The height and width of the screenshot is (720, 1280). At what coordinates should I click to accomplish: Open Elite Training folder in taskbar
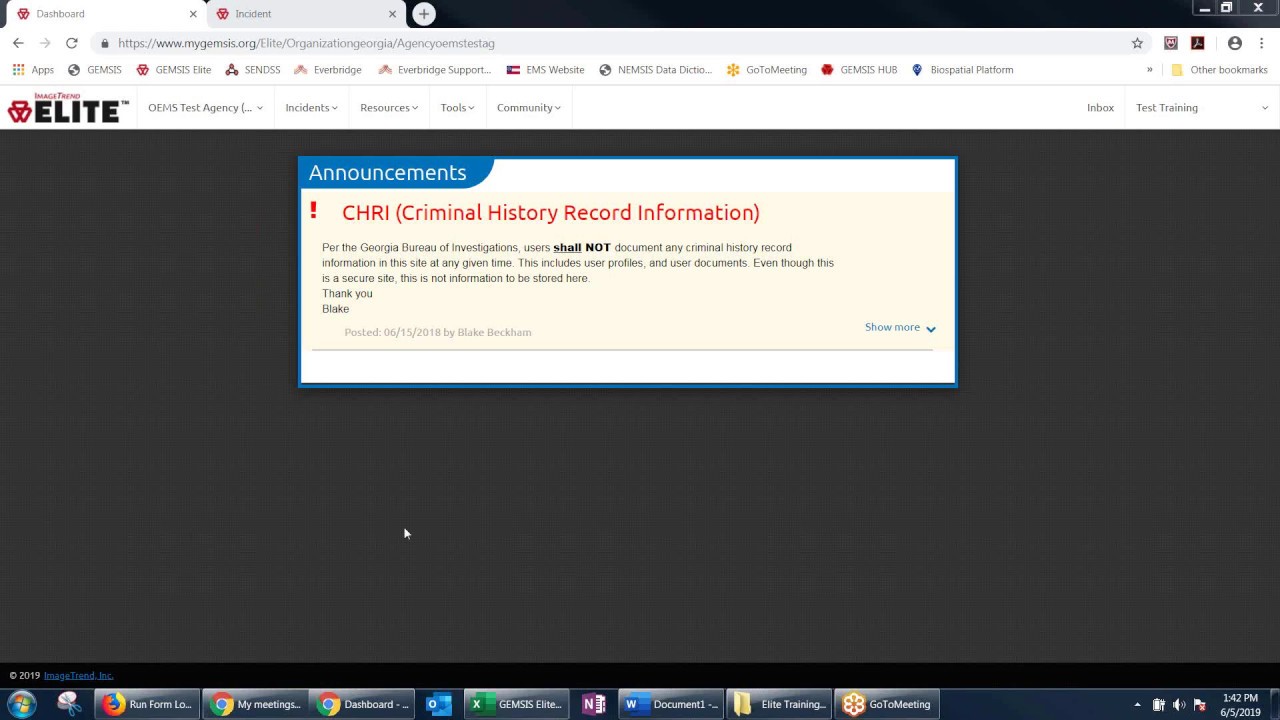pyautogui.click(x=779, y=704)
